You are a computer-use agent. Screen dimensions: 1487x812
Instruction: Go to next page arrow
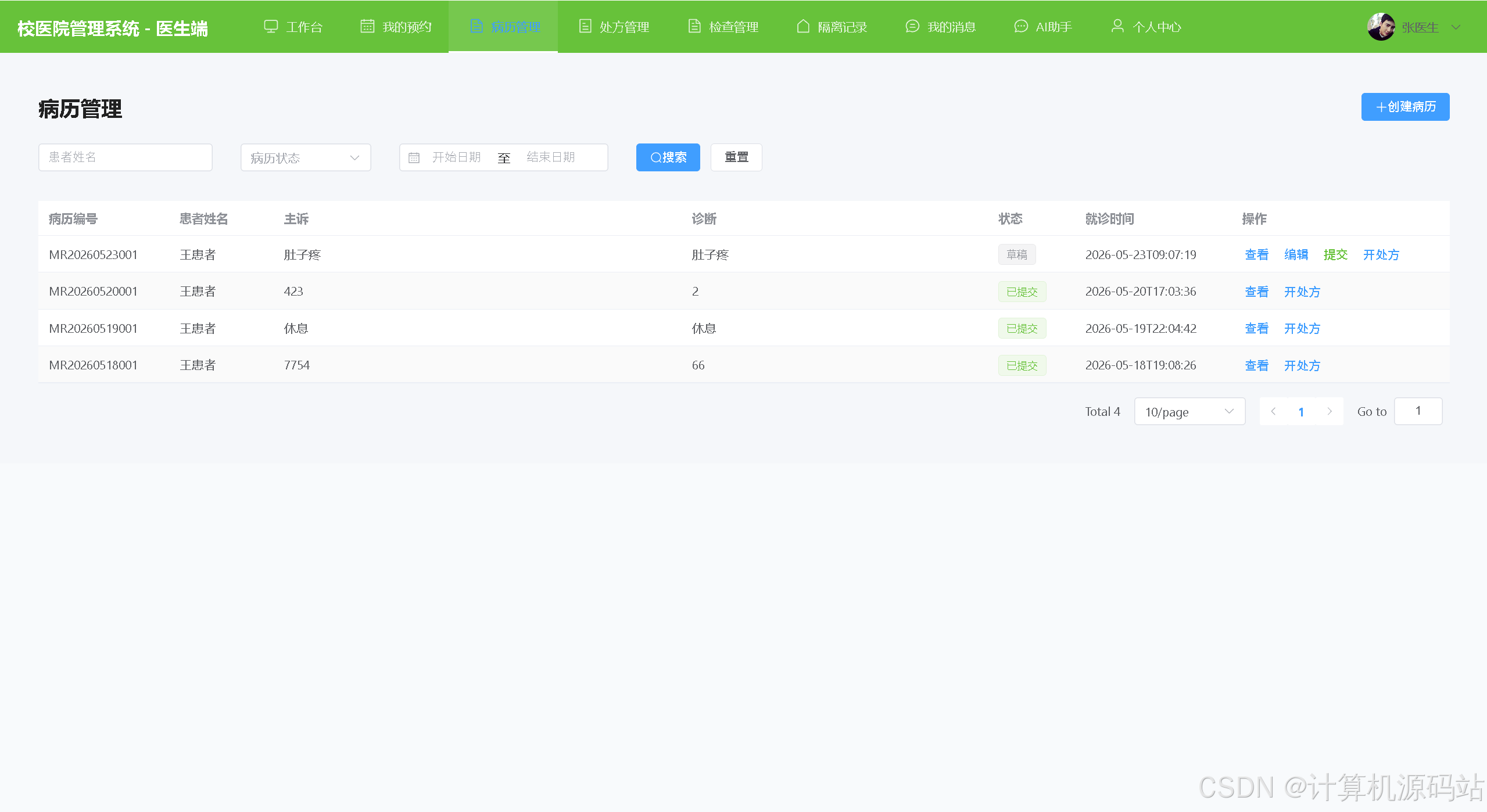1330,411
